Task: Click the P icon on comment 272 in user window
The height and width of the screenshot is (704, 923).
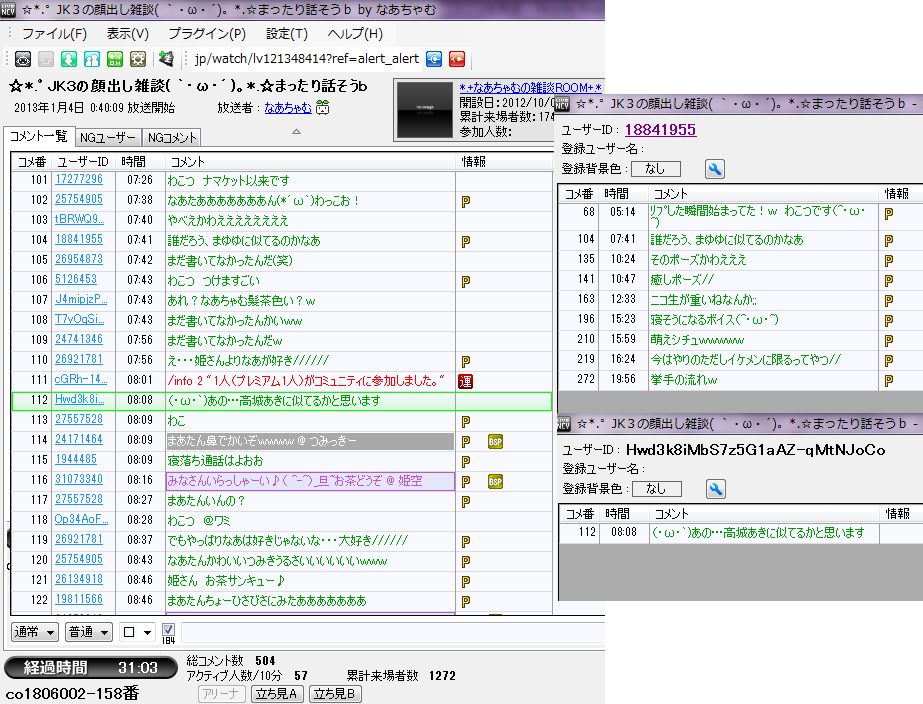Action: click(x=889, y=381)
